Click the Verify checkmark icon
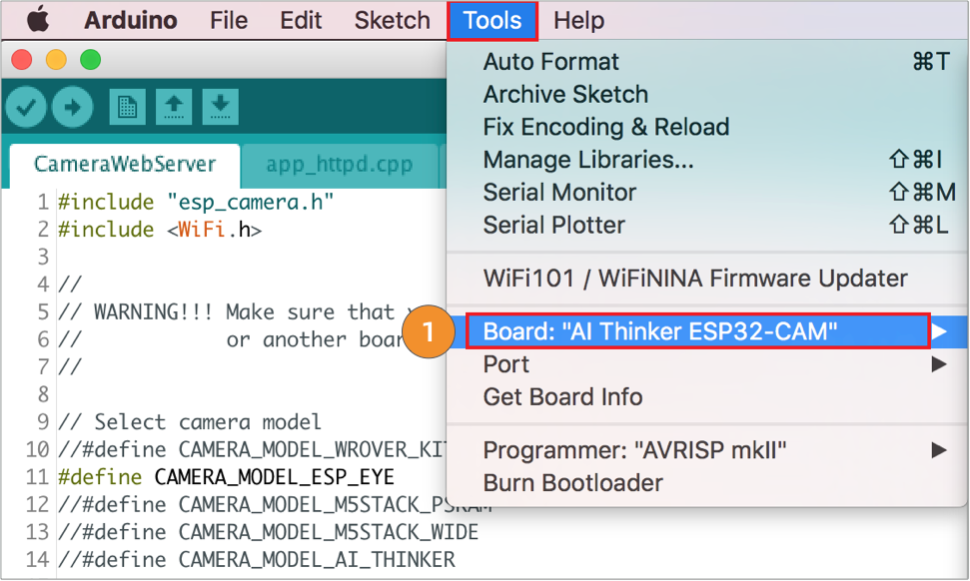The height and width of the screenshot is (581, 970). [27, 107]
